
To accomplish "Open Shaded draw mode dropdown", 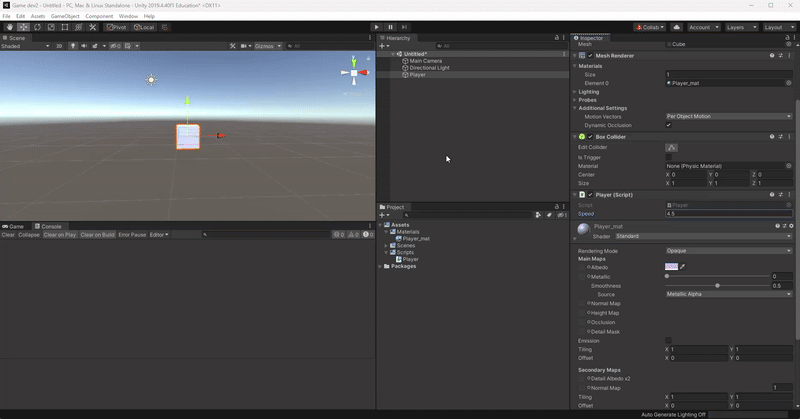I will pyautogui.click(x=26, y=46).
